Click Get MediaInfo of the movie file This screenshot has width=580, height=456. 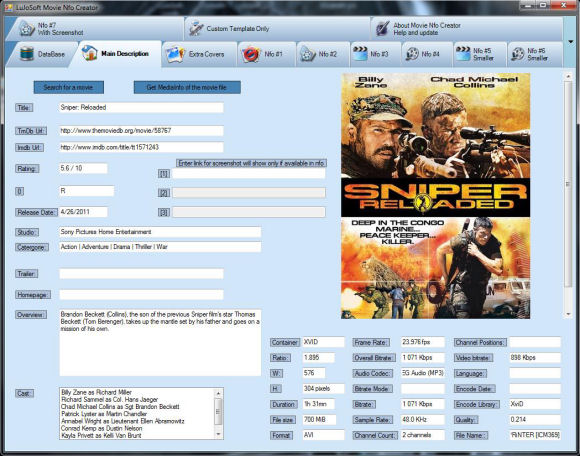point(187,87)
